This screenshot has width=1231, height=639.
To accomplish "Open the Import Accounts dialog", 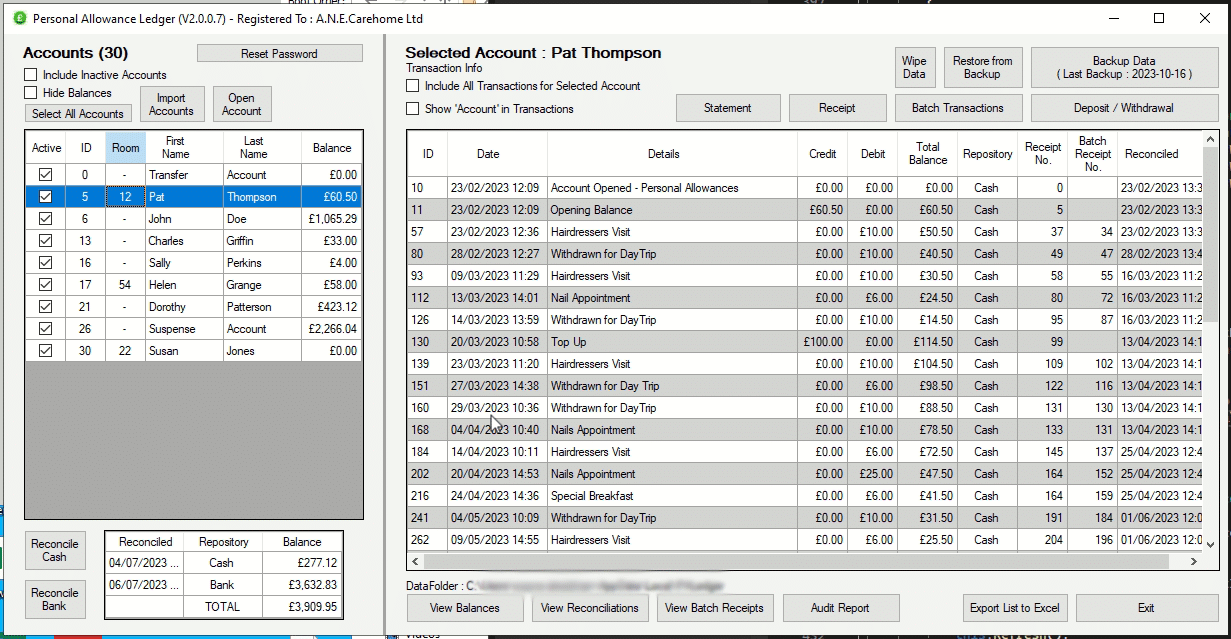I will pyautogui.click(x=171, y=105).
